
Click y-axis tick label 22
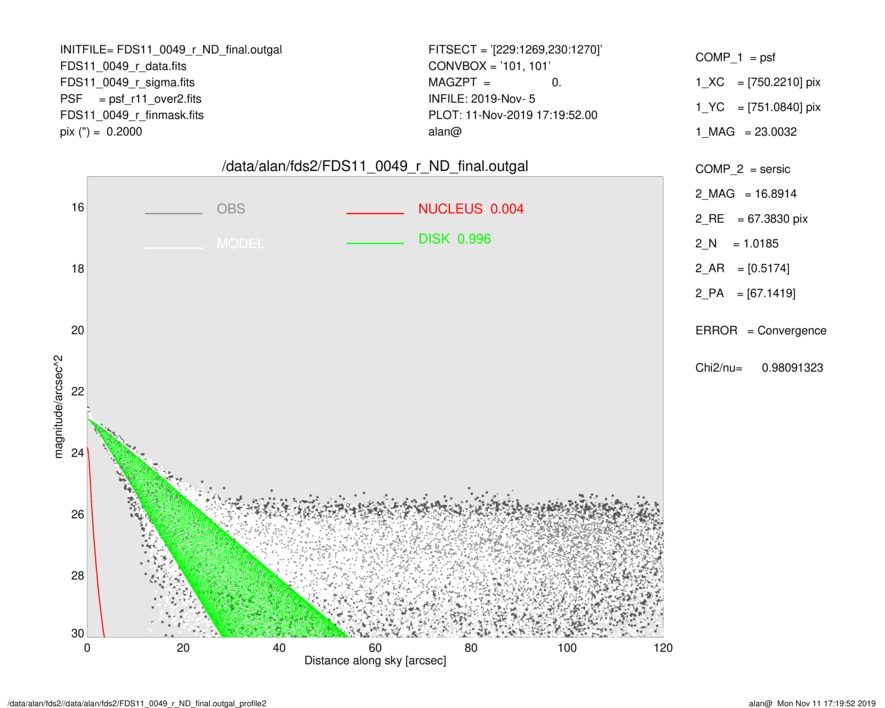77,392
